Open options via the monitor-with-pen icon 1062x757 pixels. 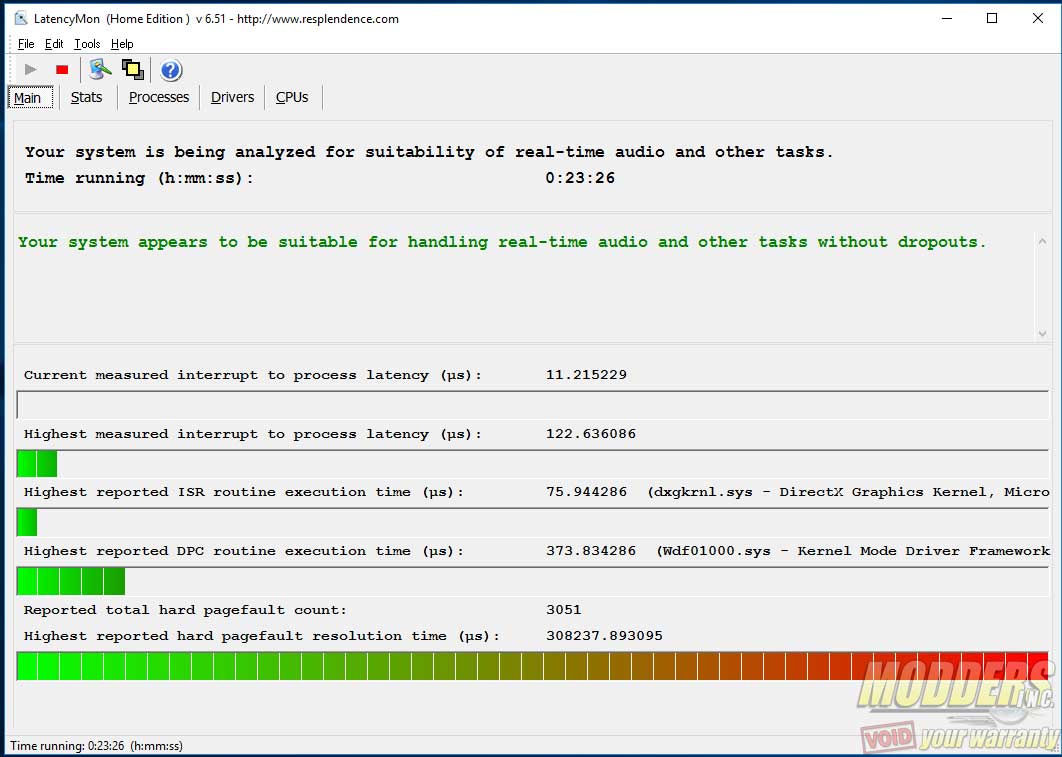pos(100,70)
